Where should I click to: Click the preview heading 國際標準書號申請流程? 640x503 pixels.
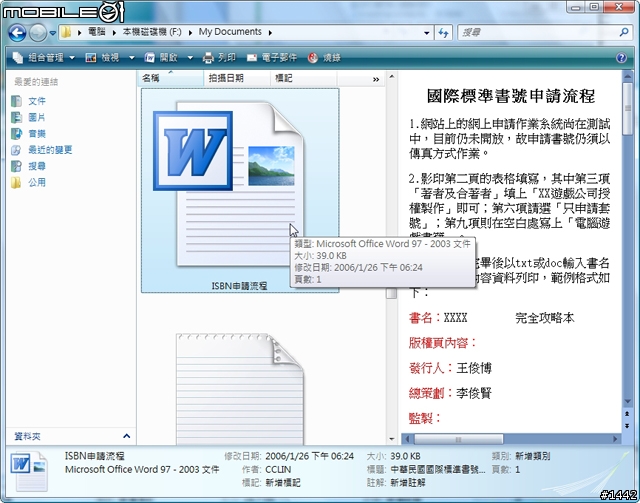[x=511, y=96]
